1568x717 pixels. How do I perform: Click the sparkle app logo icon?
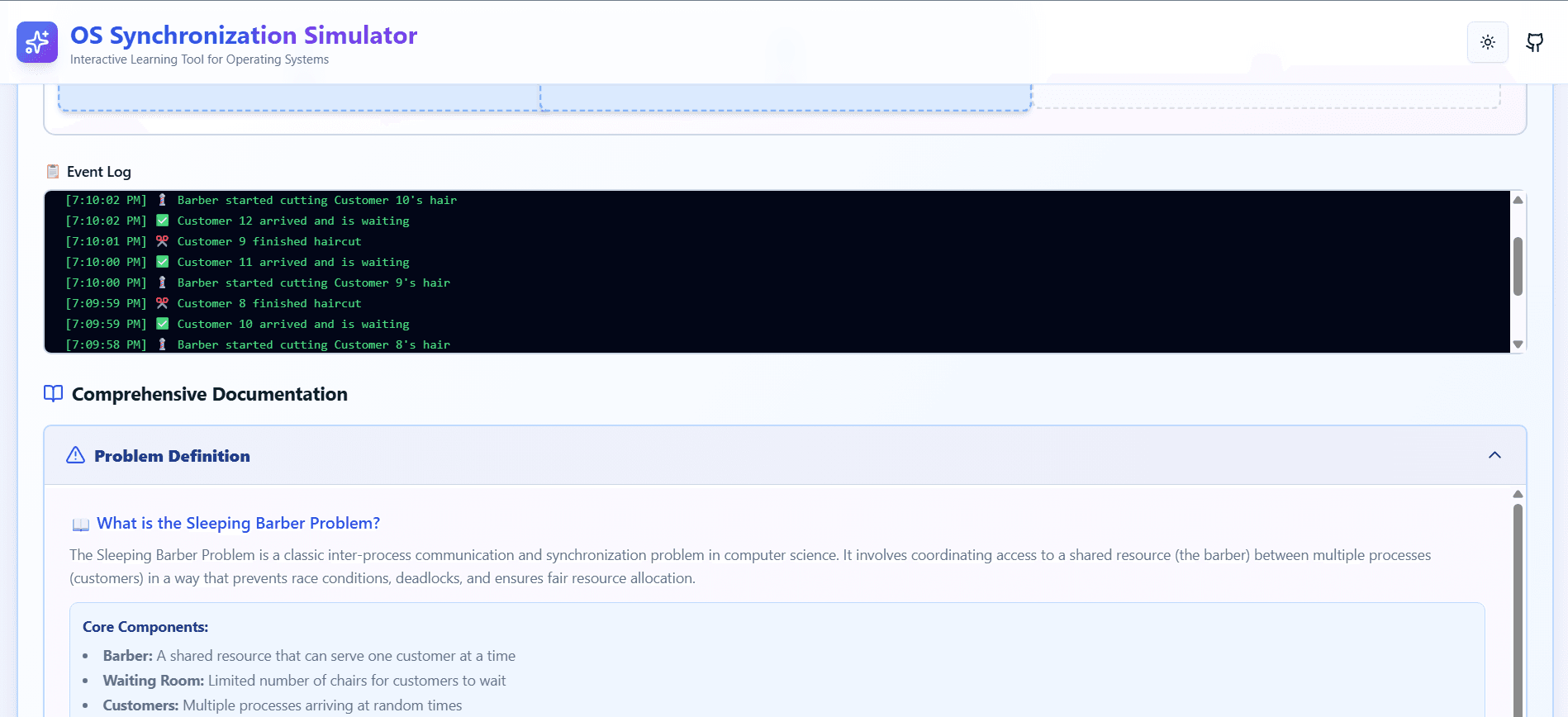(x=37, y=42)
